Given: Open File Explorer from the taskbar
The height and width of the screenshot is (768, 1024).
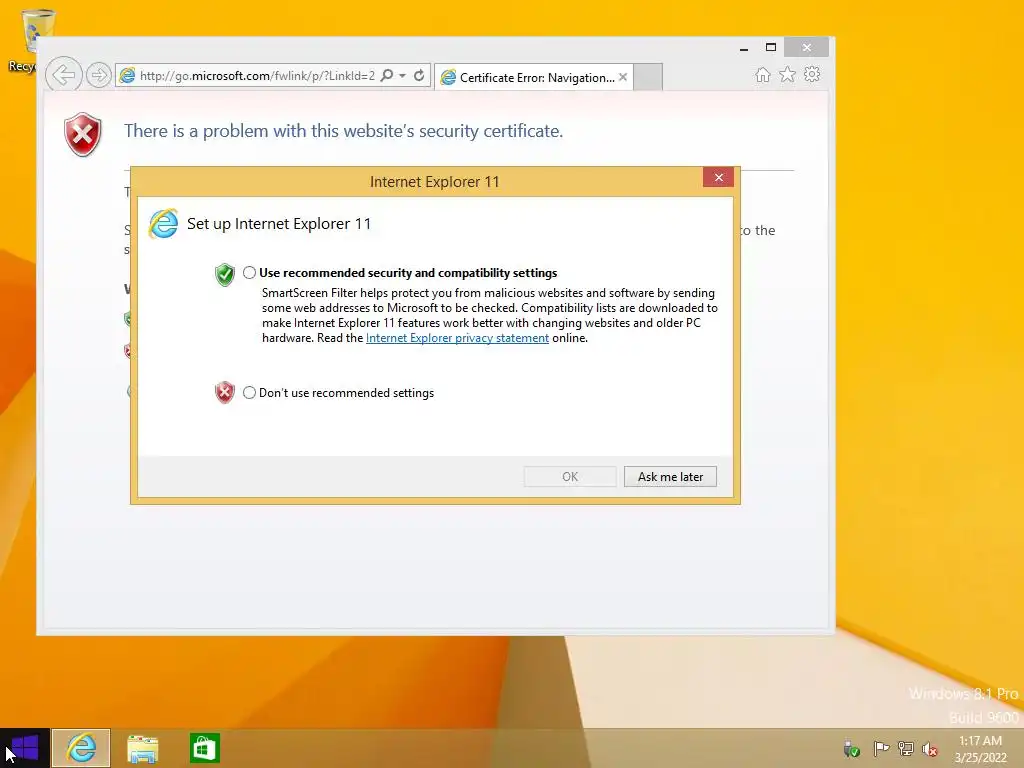Looking at the screenshot, I should coord(142,748).
